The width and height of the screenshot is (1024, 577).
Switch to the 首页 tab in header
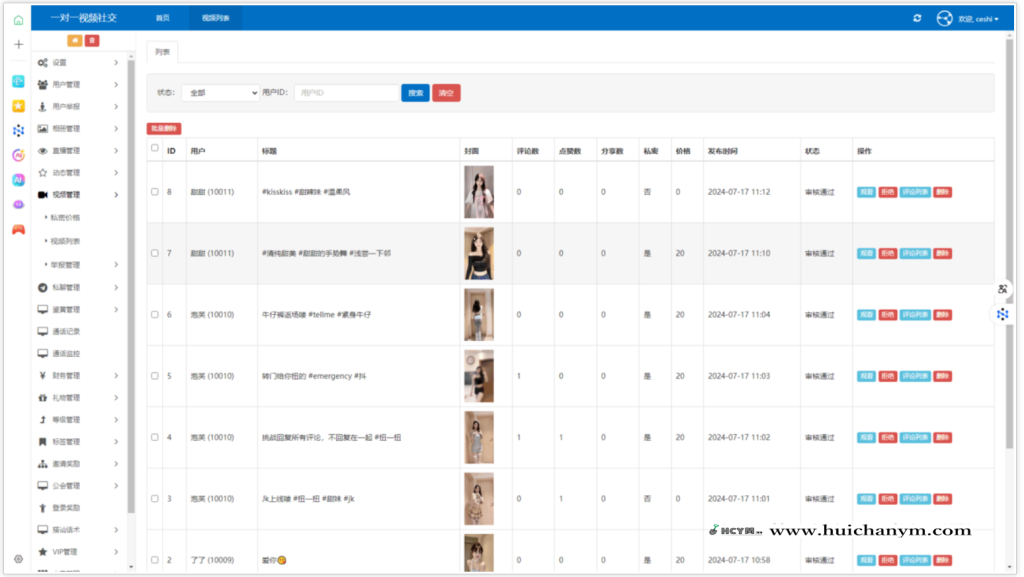pos(163,18)
